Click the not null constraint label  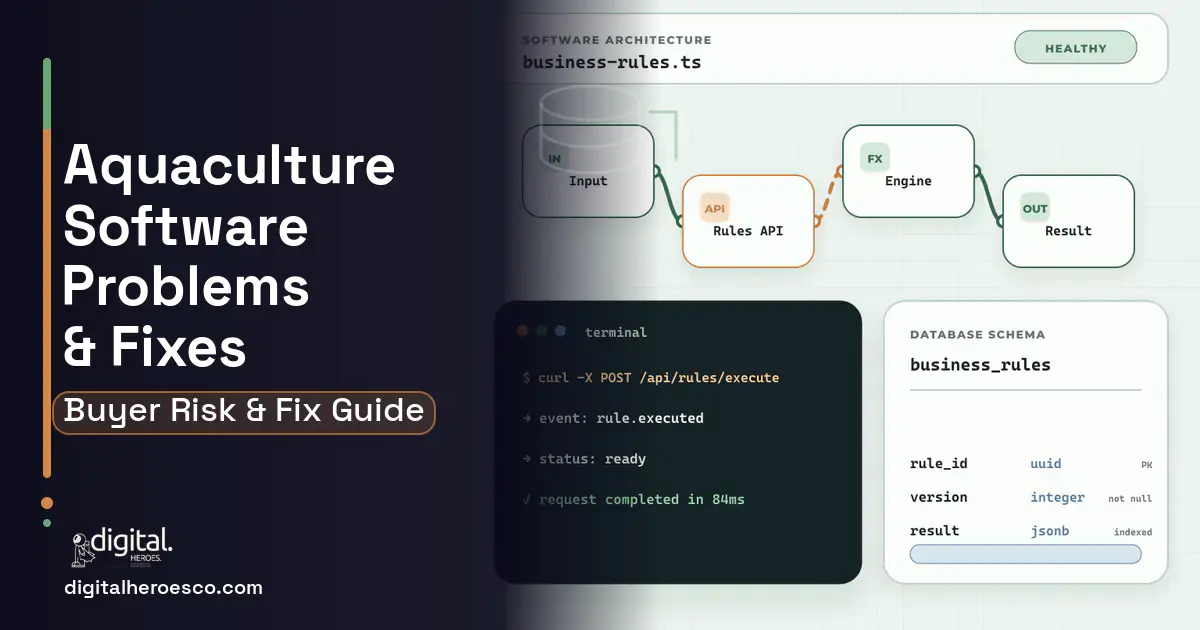tap(1130, 498)
